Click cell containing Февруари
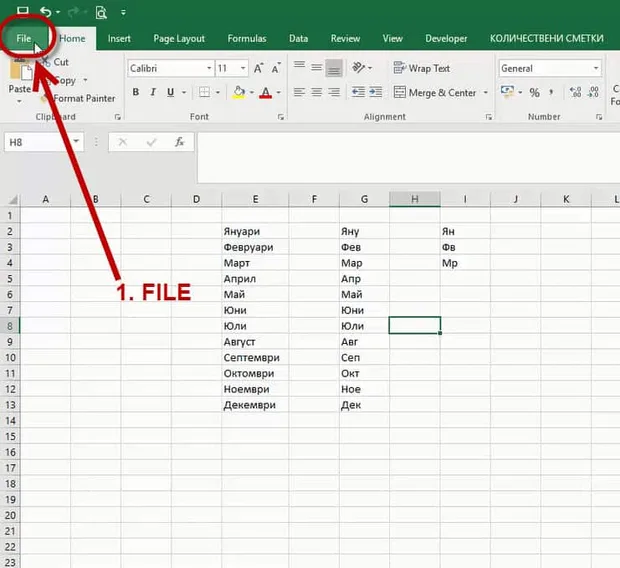Viewport: 620px width, 568px height. click(255, 247)
